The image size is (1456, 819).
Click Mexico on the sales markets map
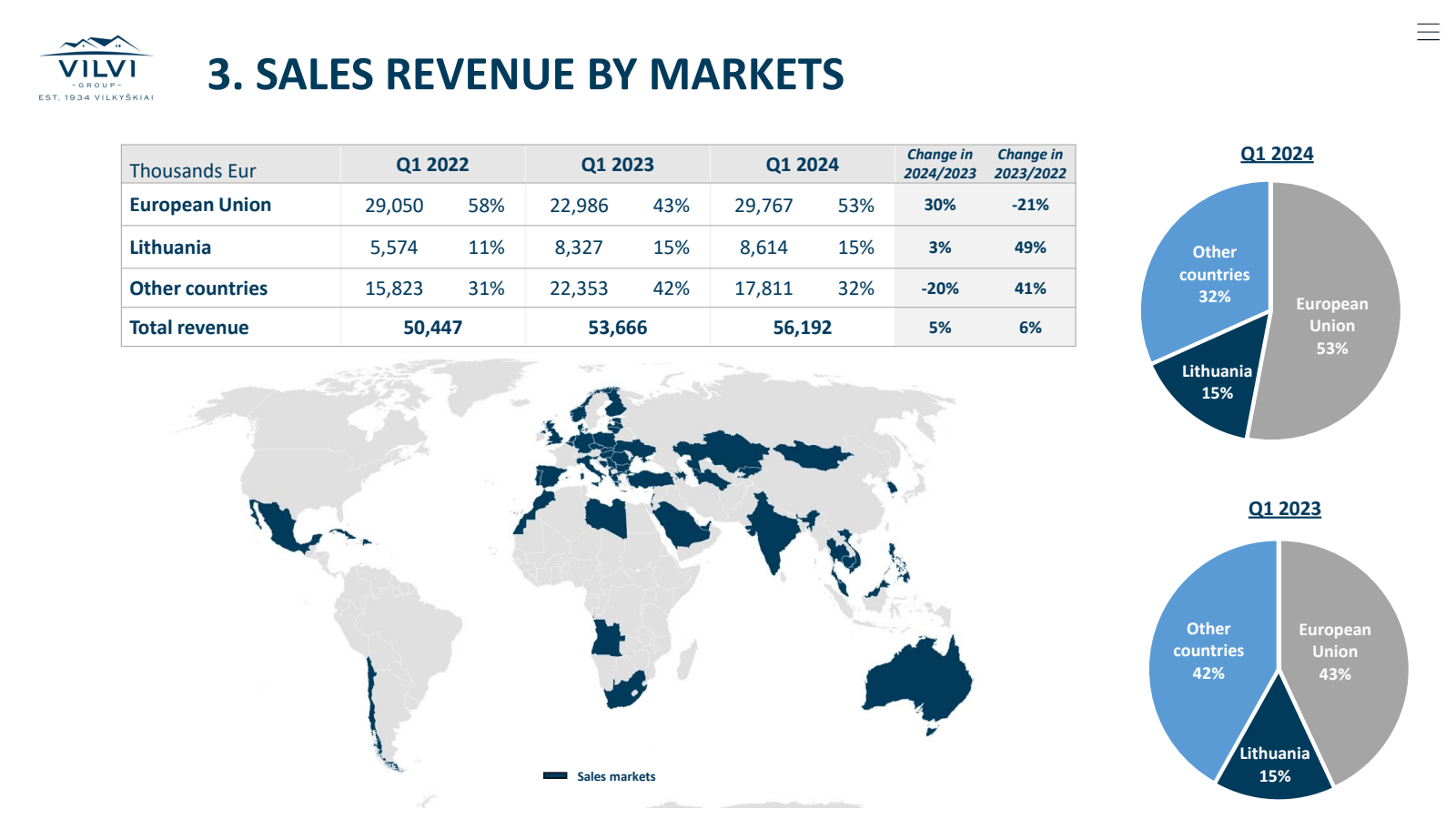pos(280,528)
